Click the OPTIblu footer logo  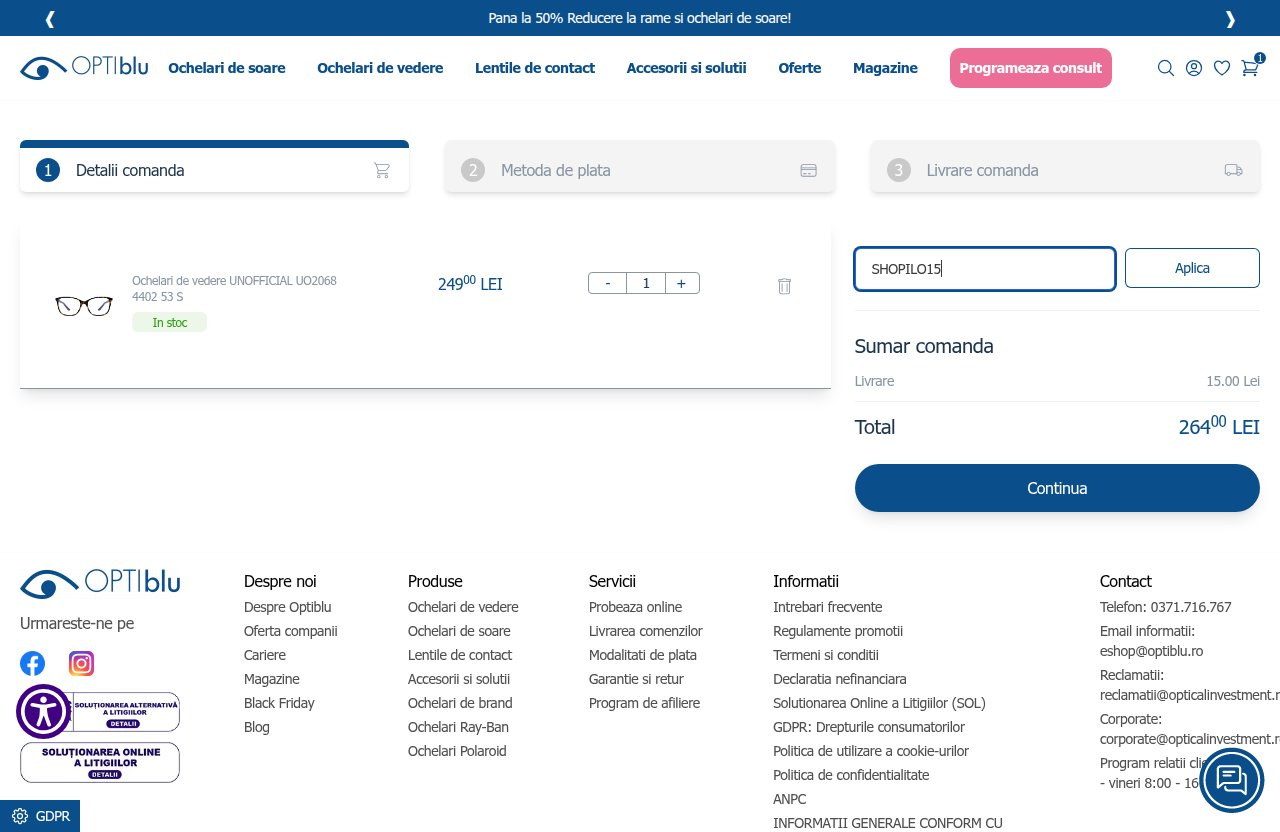(x=100, y=582)
